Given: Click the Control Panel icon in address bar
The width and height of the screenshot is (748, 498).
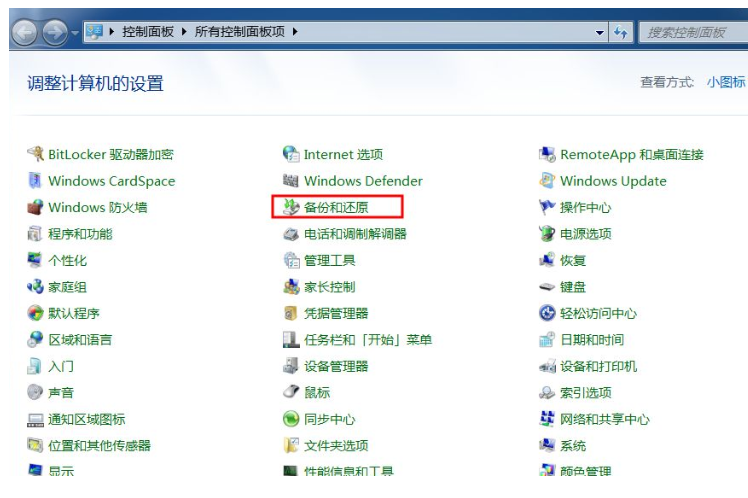Looking at the screenshot, I should pyautogui.click(x=94, y=32).
